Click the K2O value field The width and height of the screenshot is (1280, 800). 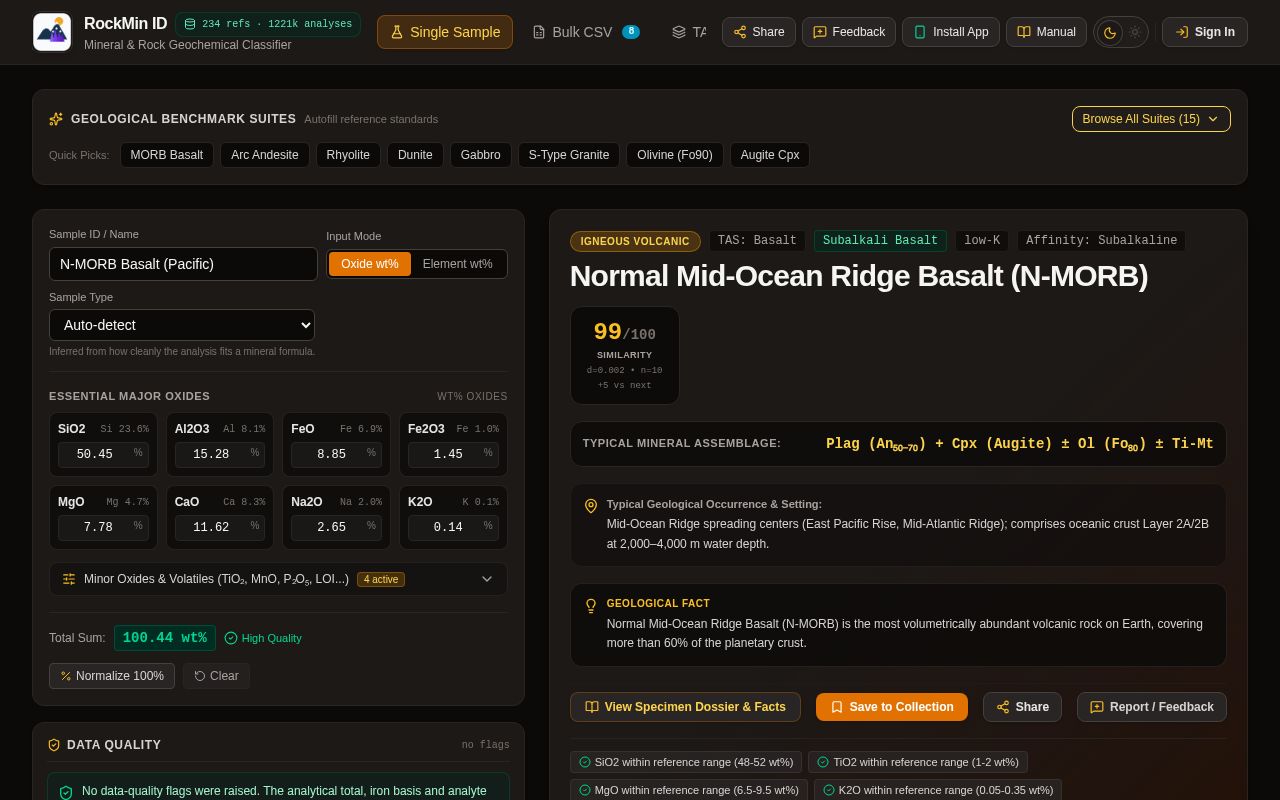pyautogui.click(x=453, y=527)
